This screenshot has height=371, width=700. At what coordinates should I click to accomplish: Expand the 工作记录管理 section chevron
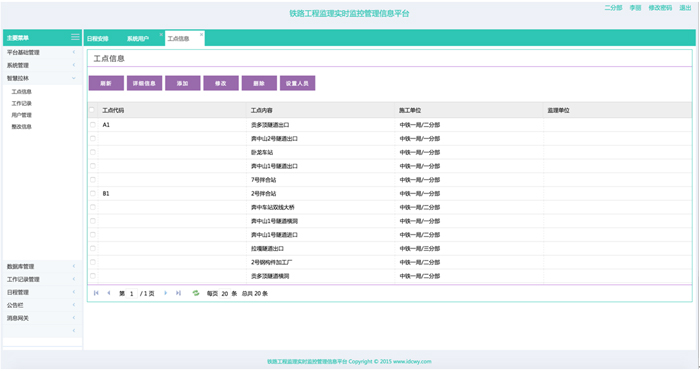(x=74, y=279)
